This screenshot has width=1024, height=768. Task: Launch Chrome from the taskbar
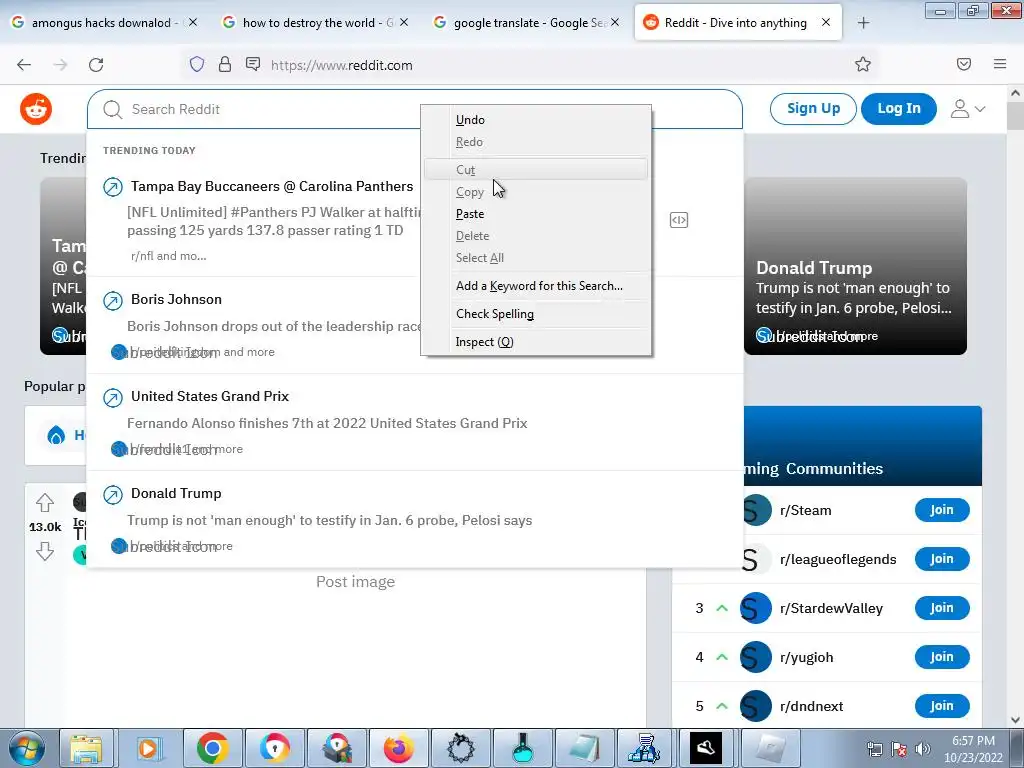(x=212, y=748)
